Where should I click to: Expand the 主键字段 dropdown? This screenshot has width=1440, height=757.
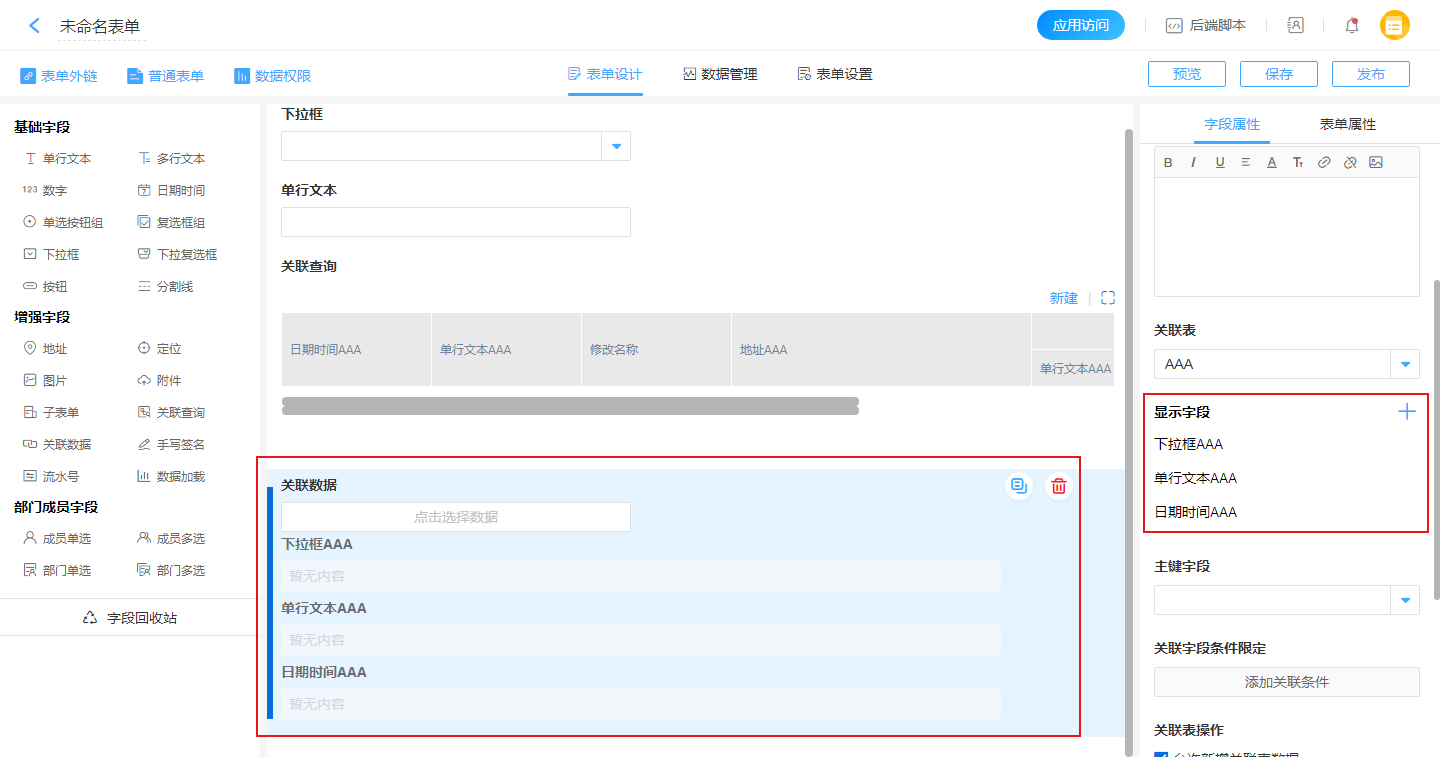click(1405, 600)
